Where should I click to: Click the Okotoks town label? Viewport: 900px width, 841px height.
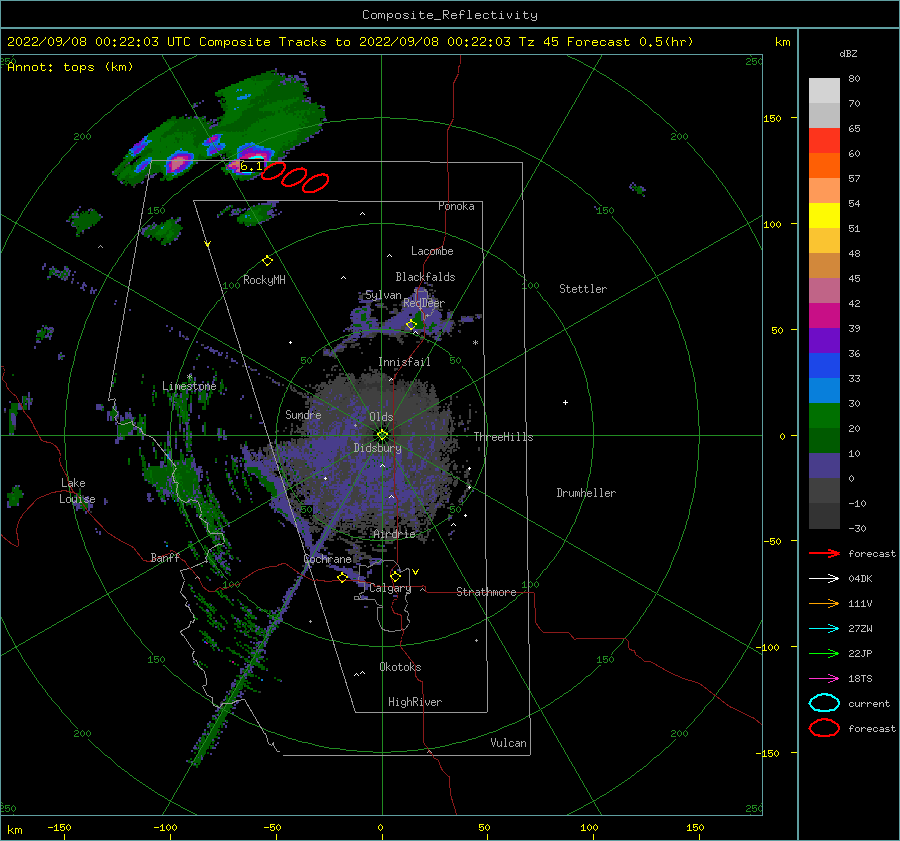click(400, 667)
